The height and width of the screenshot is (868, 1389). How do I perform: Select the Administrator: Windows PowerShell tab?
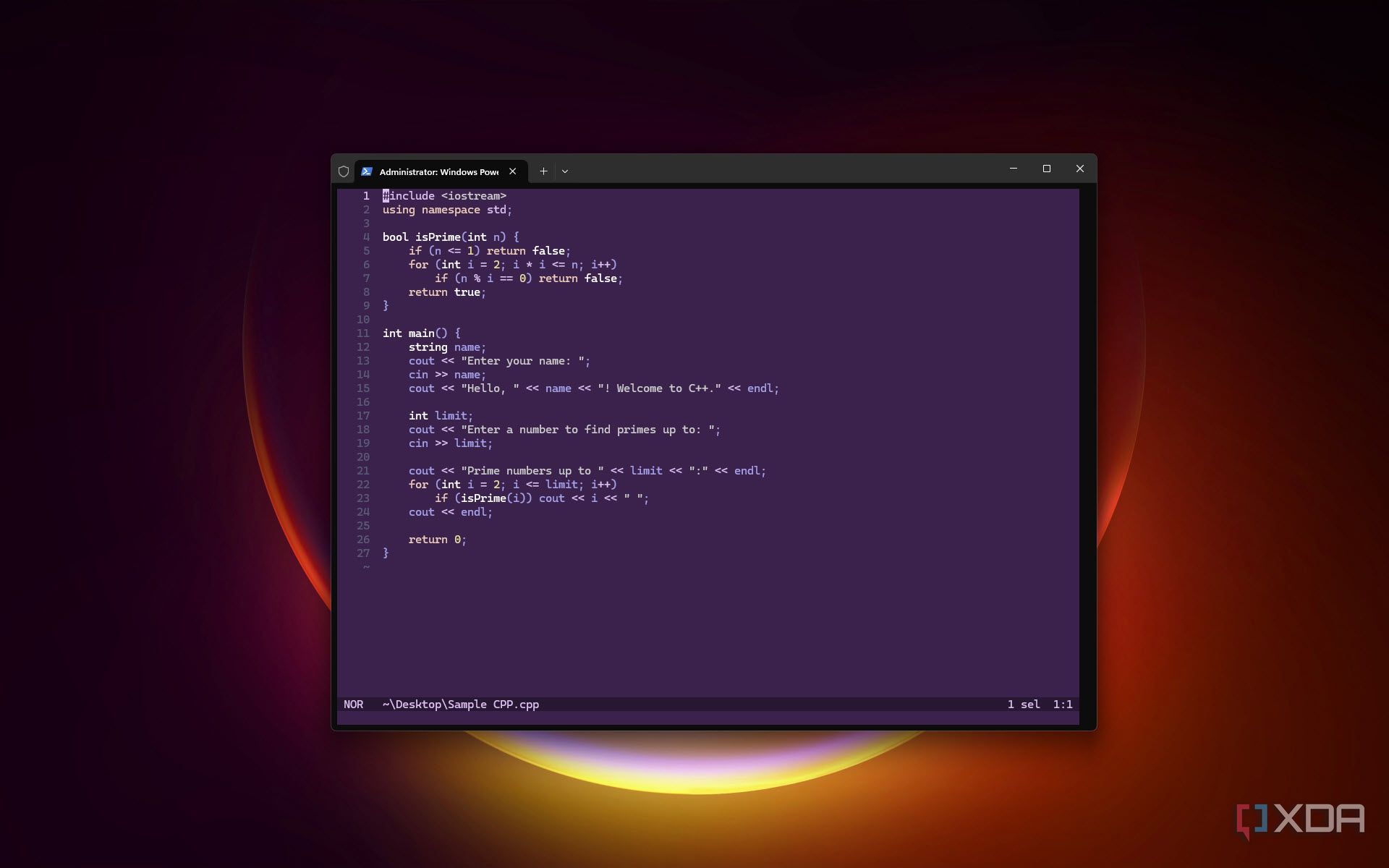click(x=441, y=171)
